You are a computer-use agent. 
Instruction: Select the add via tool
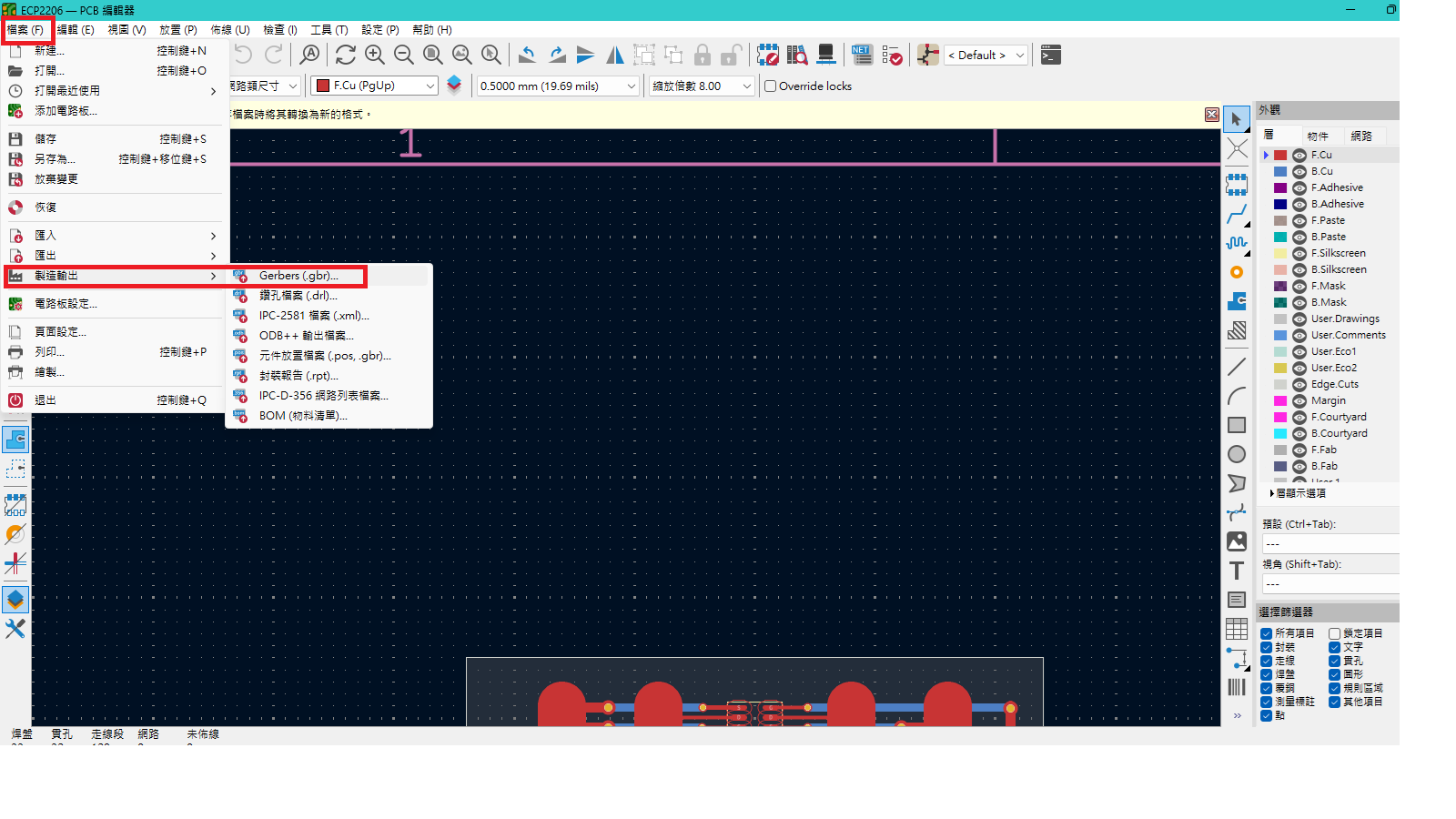[x=1237, y=272]
